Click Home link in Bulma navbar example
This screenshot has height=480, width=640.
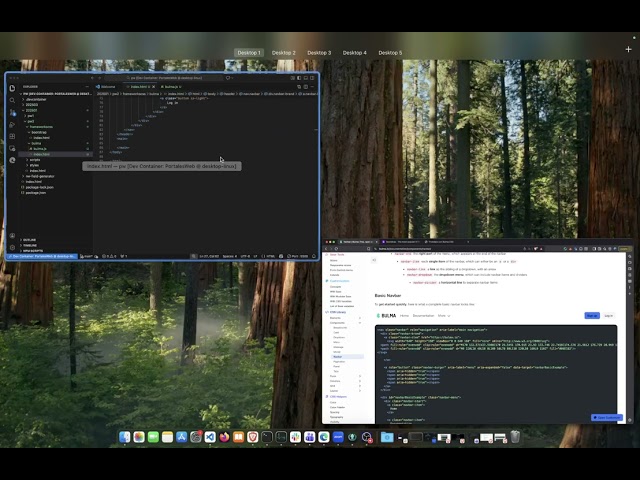(404, 316)
